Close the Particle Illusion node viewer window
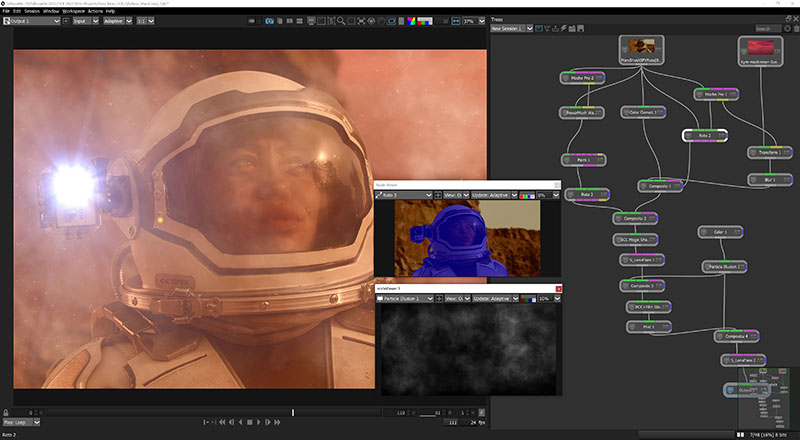 coord(558,288)
